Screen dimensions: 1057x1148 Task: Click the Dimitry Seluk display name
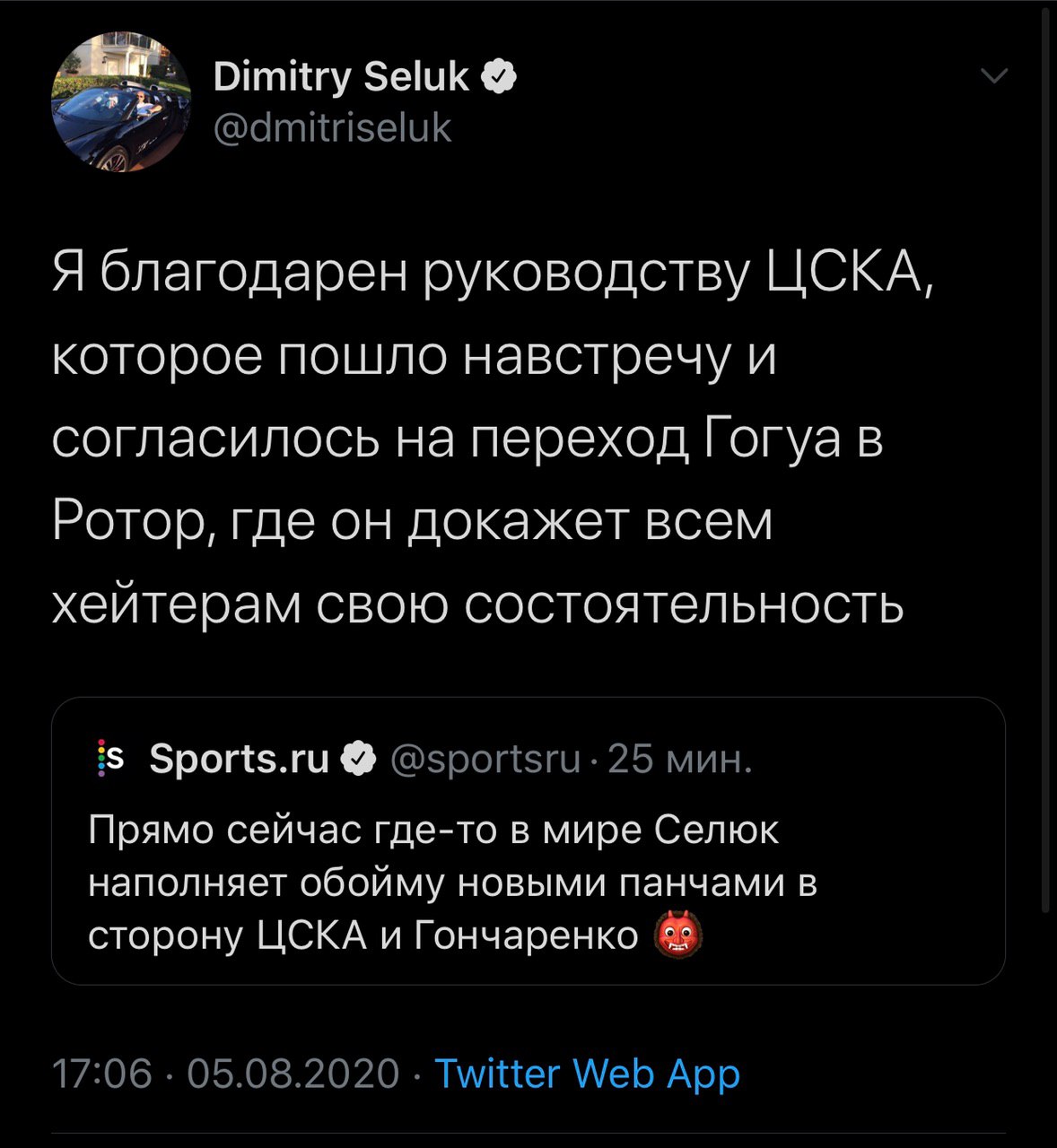(x=340, y=78)
